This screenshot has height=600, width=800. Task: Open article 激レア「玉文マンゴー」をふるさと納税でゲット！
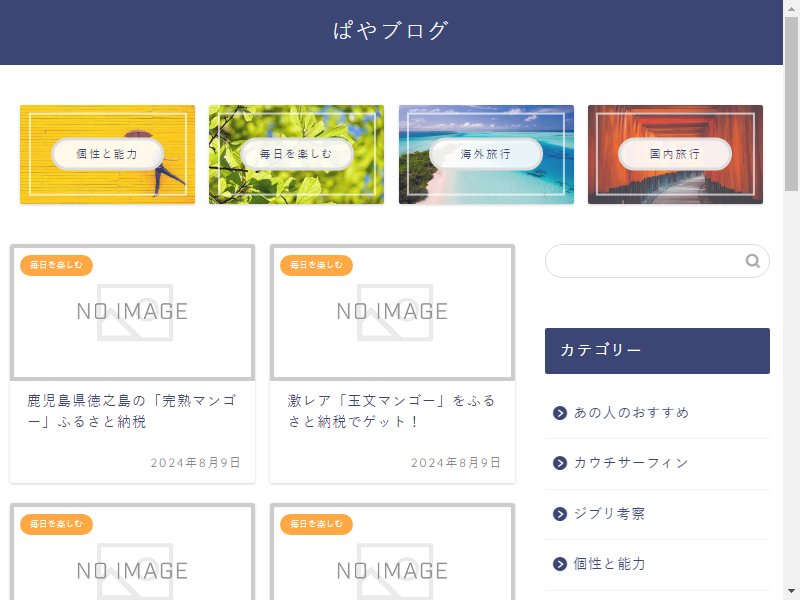click(x=391, y=411)
